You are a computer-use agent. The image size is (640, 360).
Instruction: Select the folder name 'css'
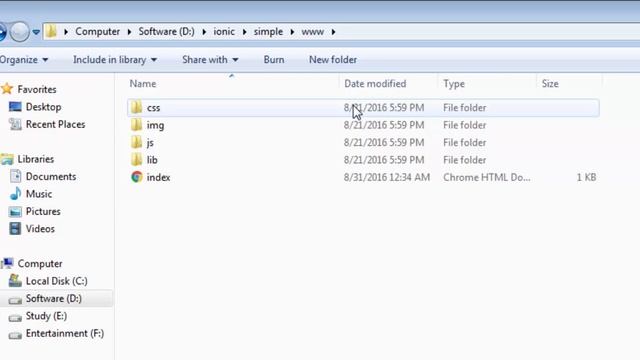coord(153,108)
